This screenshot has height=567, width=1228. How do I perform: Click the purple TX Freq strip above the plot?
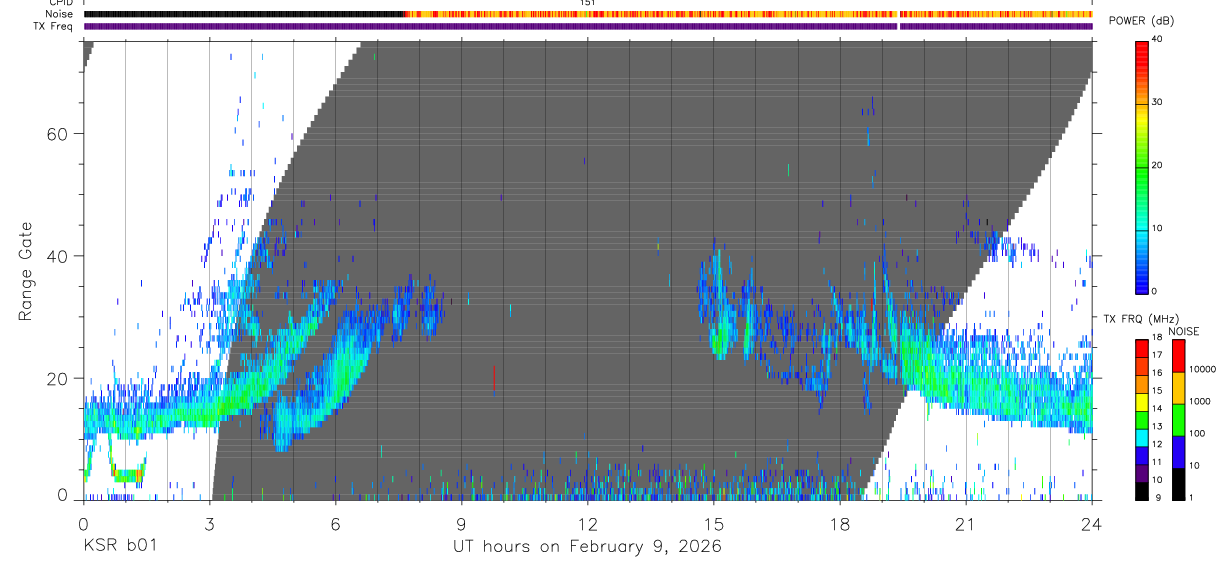coord(588,26)
